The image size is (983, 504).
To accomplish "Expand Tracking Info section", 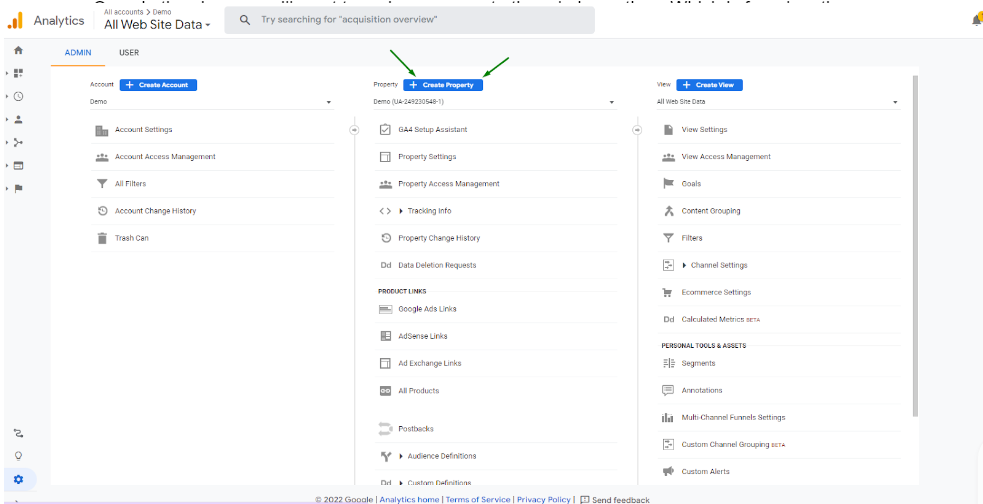I will (401, 211).
